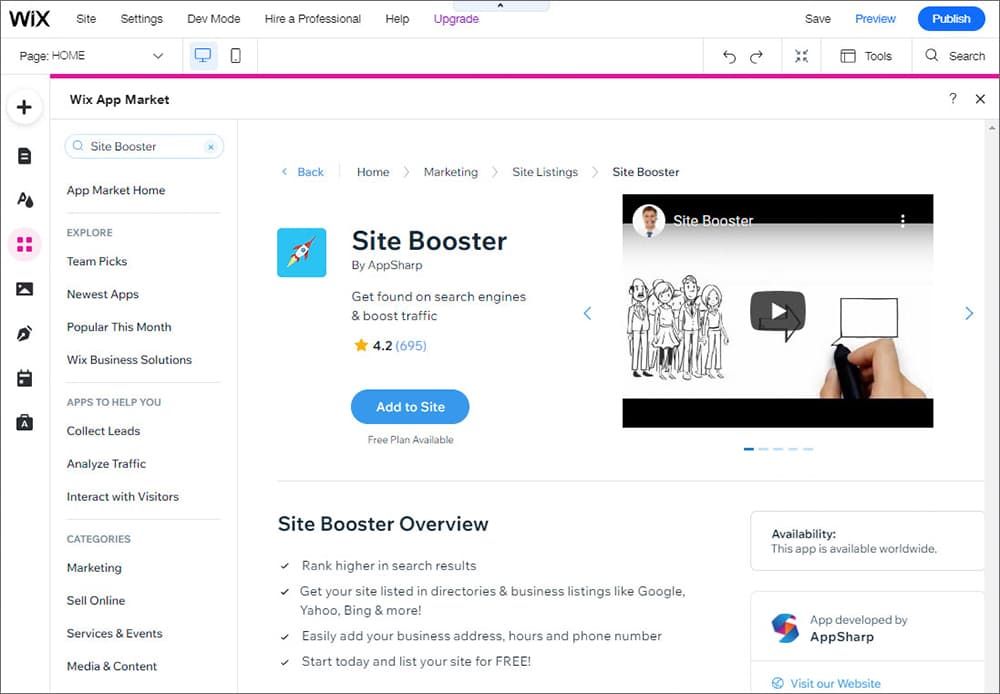Show the next carousel slide
Viewport: 1000px width, 694px height.
969,313
